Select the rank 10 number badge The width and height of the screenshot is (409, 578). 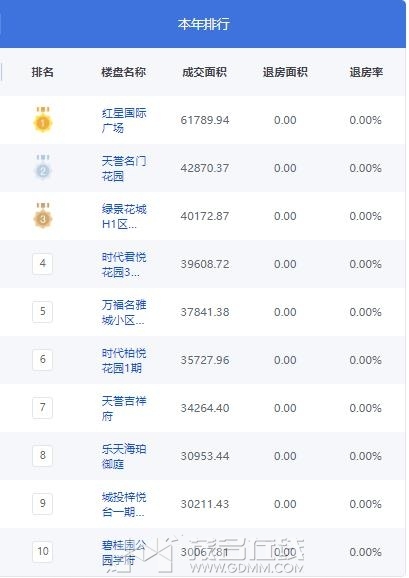click(43, 551)
